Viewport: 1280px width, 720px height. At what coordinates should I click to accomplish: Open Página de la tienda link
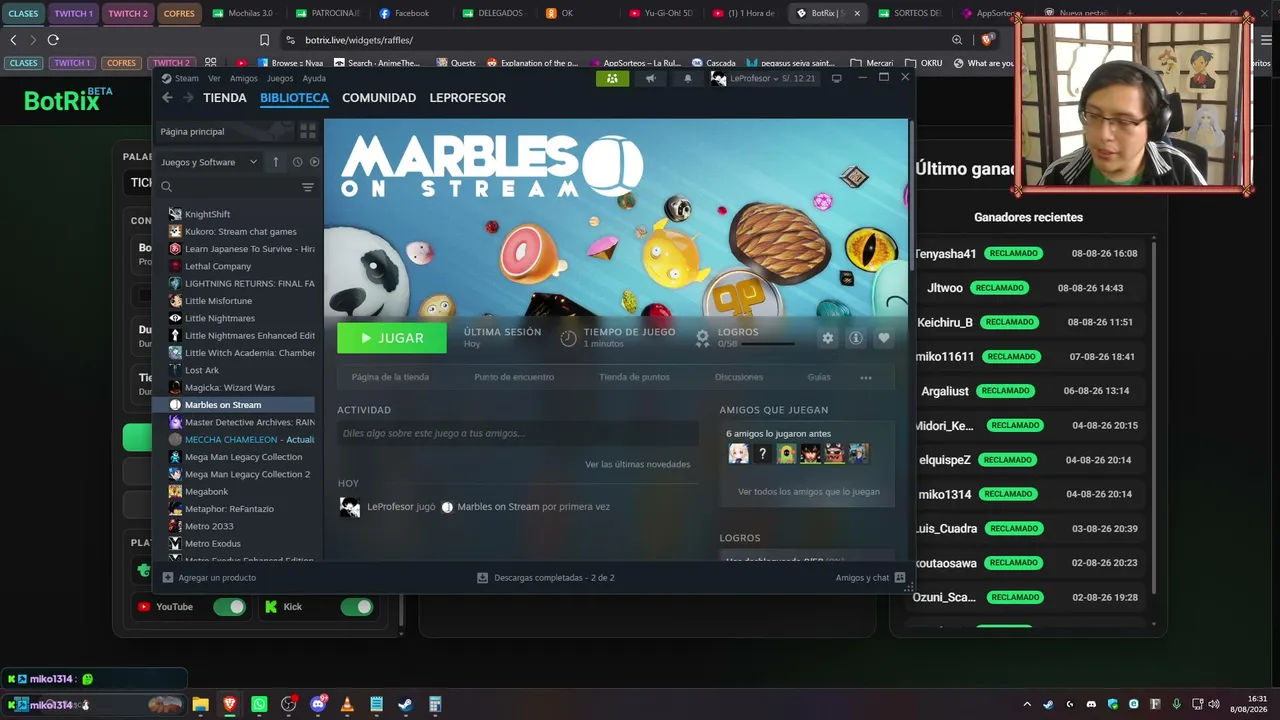click(390, 377)
